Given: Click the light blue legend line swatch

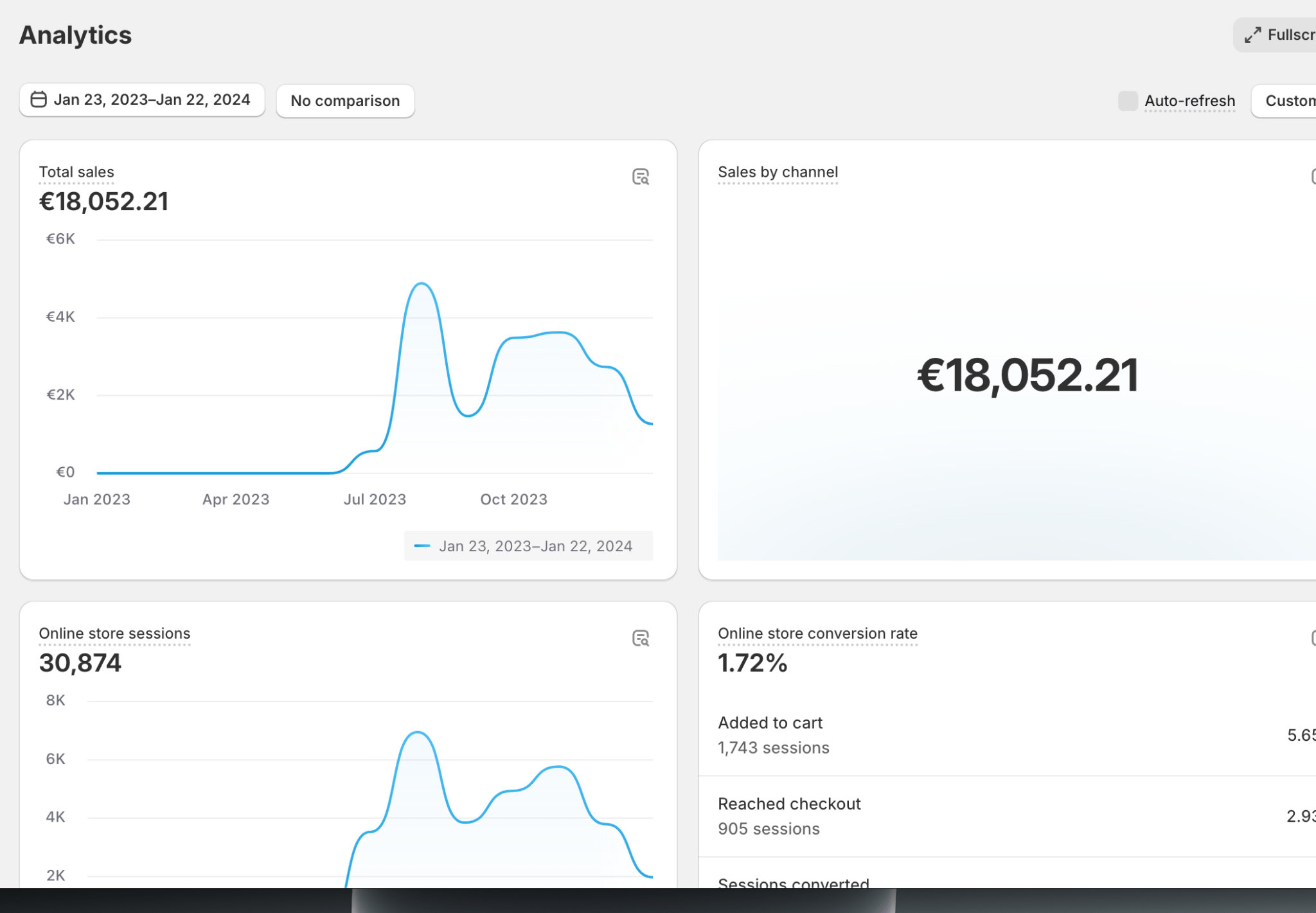Looking at the screenshot, I should pyautogui.click(x=422, y=546).
